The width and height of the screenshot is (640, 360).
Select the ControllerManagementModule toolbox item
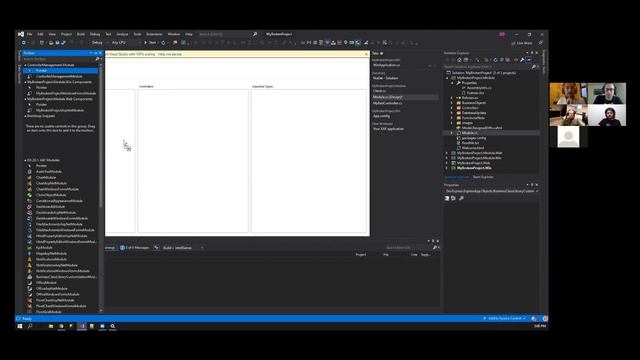[59, 76]
